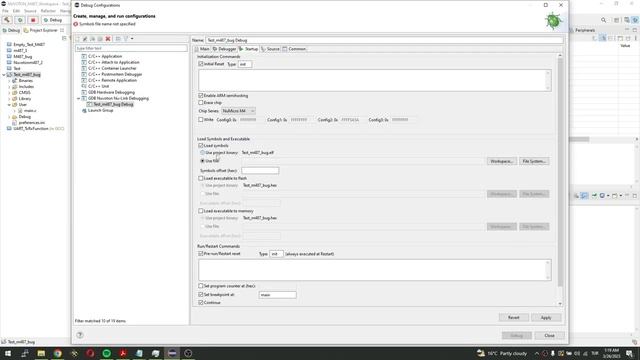
Task: Toggle the Continue checkbox
Action: (x=200, y=303)
